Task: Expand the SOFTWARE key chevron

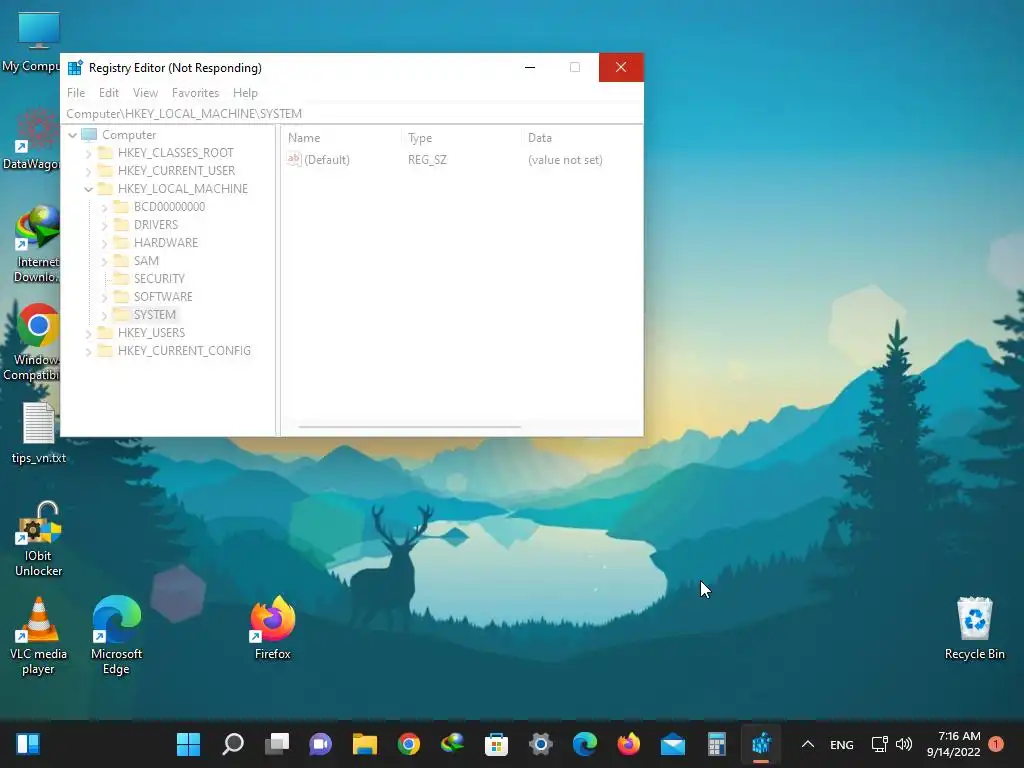Action: click(x=104, y=298)
